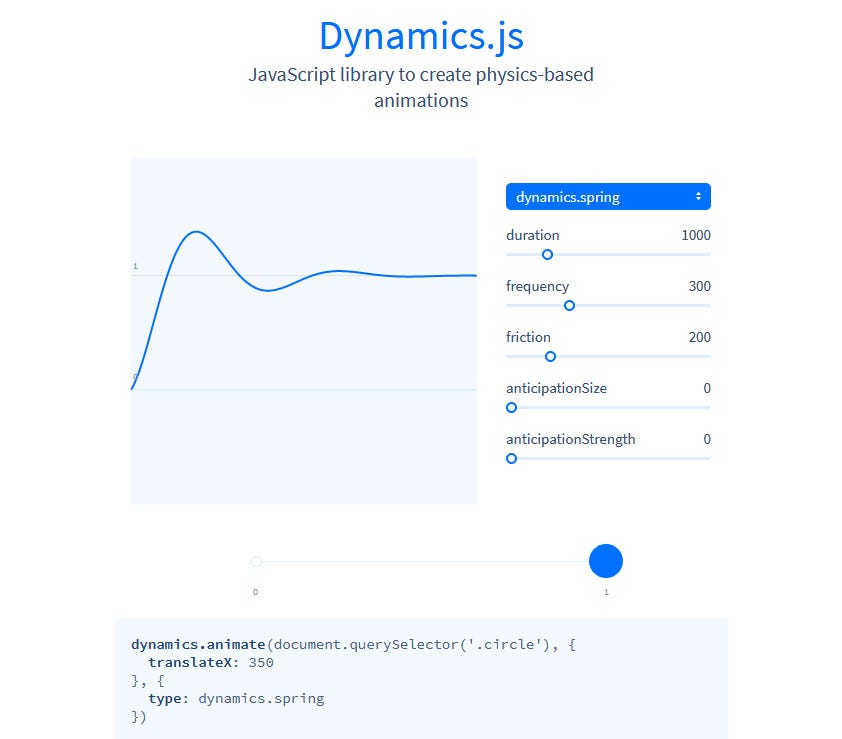The height and width of the screenshot is (739, 842).
Task: Click the friction slider handle
Action: [x=550, y=357]
